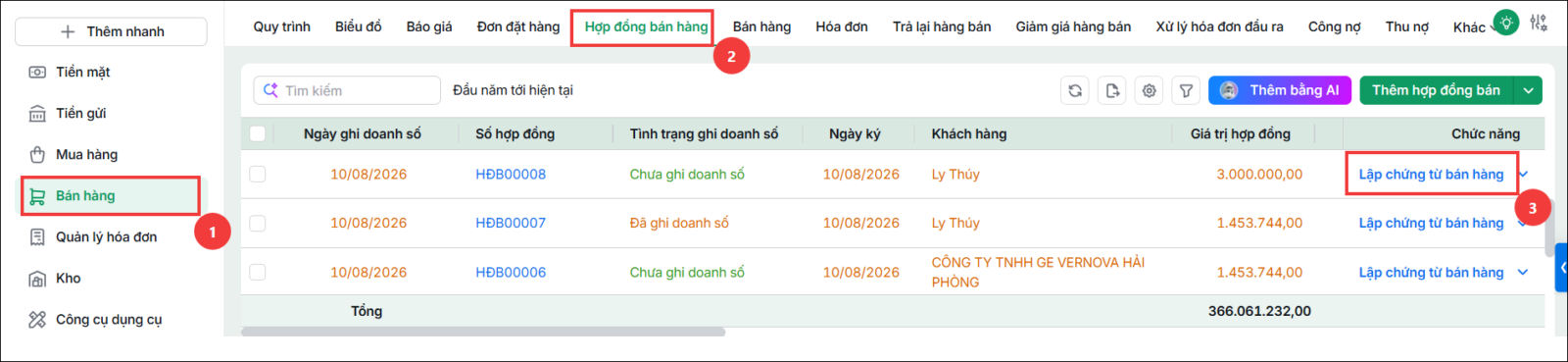Open Công cụ dụng cụ sidebar item
Viewport: 1568px width, 362px height.
point(108,319)
